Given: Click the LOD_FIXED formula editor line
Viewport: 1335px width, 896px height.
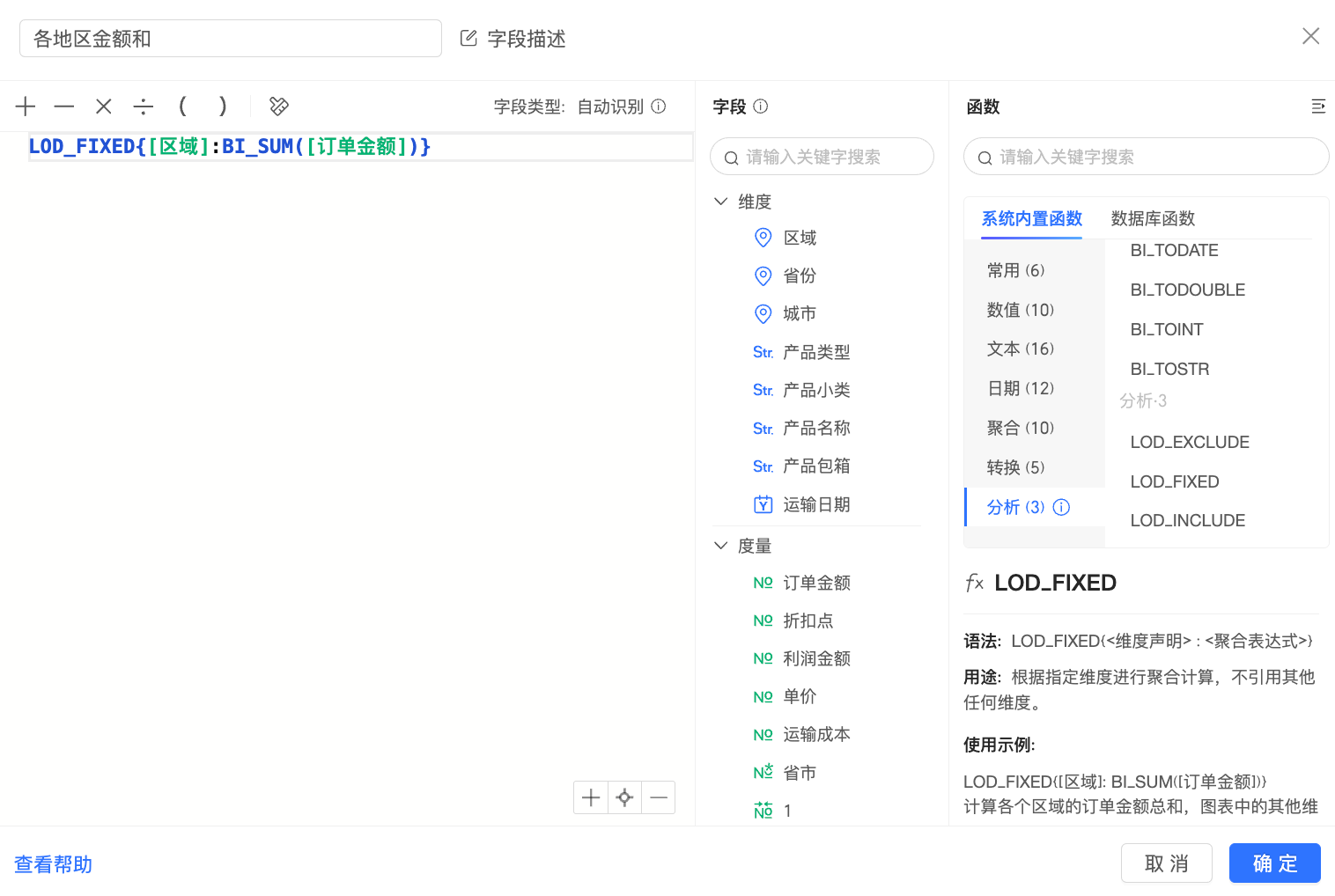Looking at the screenshot, I should click(x=360, y=146).
